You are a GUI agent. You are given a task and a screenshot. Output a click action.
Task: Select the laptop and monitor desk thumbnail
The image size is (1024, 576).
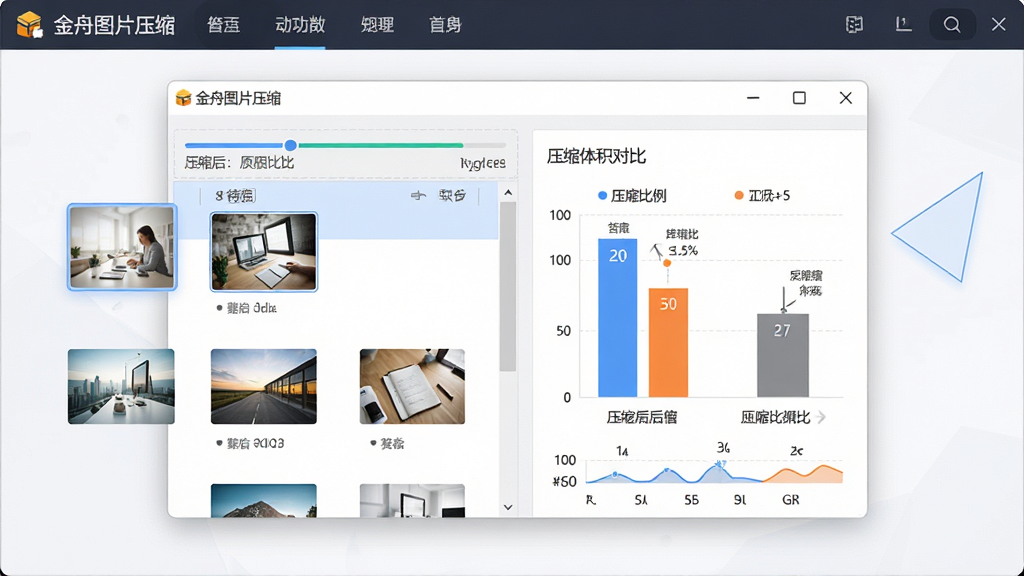point(264,251)
